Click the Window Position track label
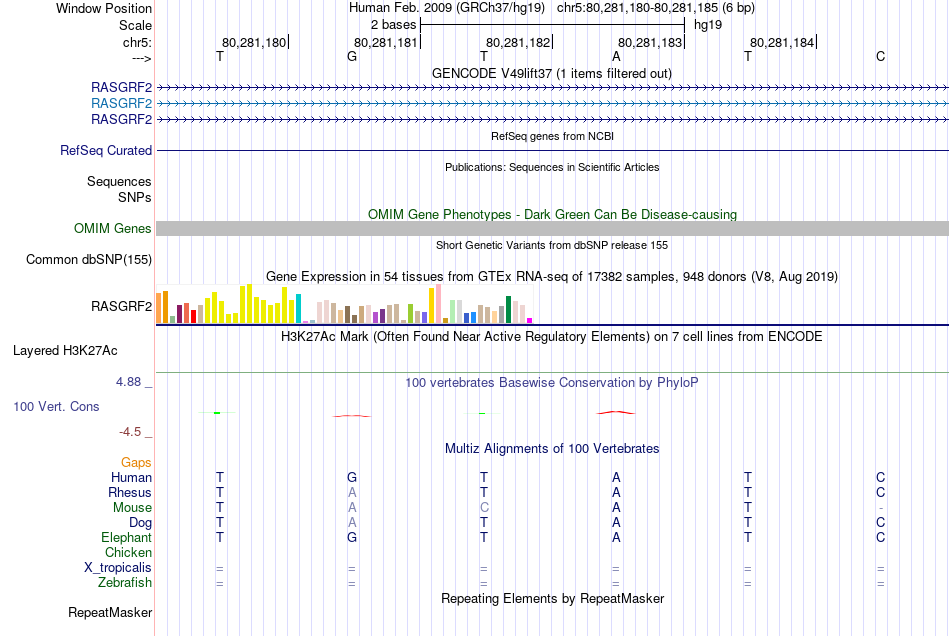Screen dimensions: 950x636 [104, 8]
